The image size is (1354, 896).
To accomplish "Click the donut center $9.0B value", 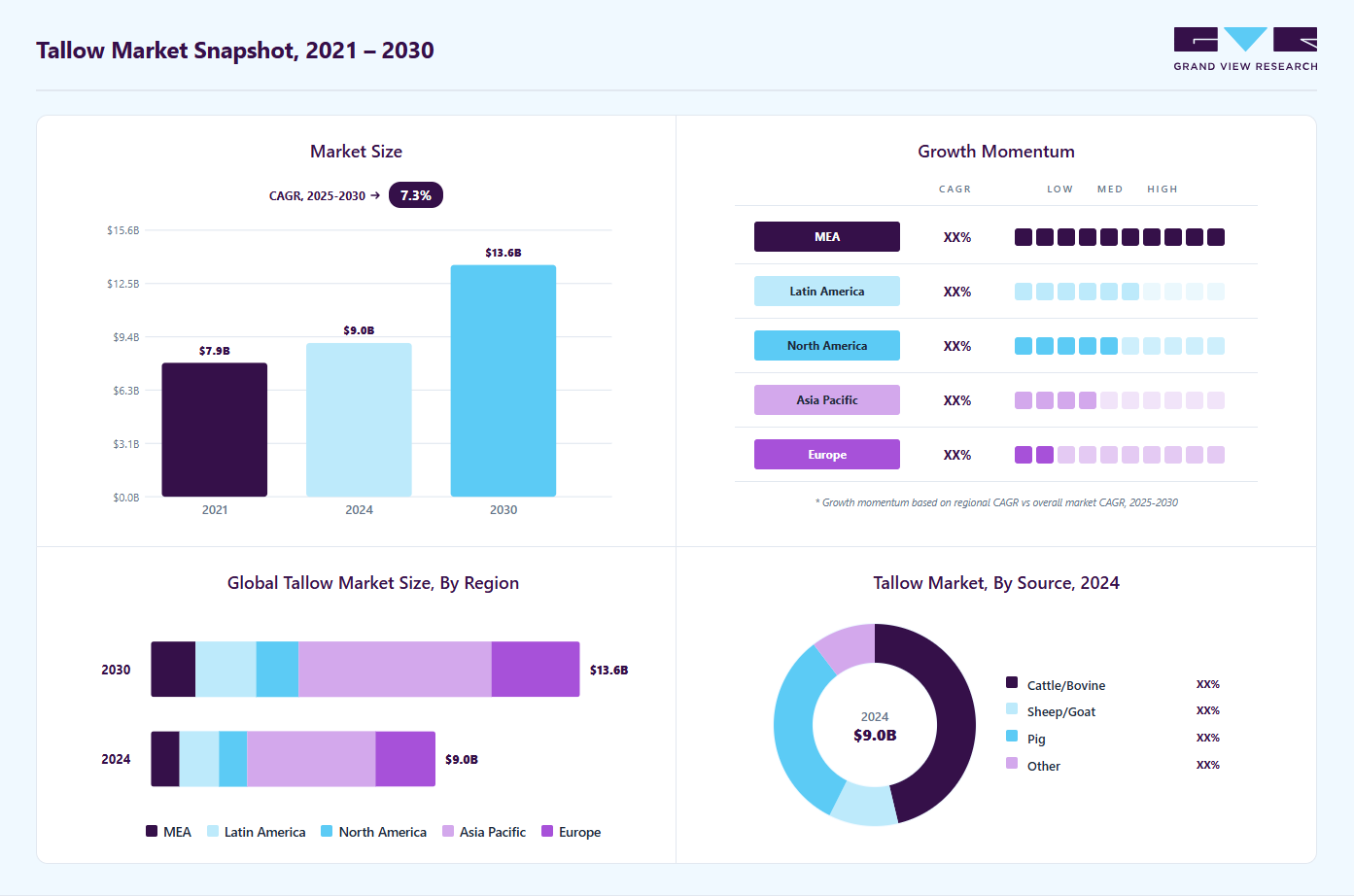I will 875,736.
